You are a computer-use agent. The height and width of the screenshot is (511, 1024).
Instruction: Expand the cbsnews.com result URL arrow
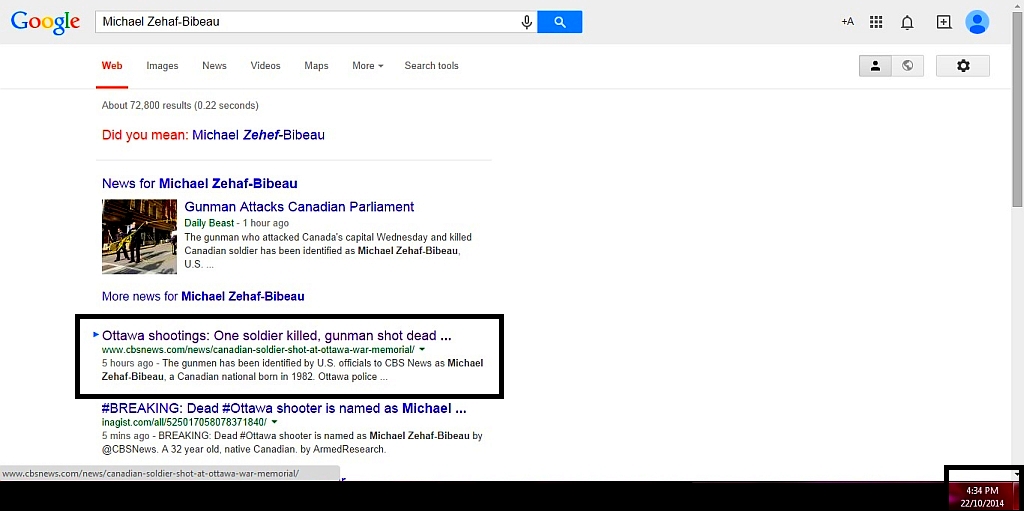tap(422, 350)
